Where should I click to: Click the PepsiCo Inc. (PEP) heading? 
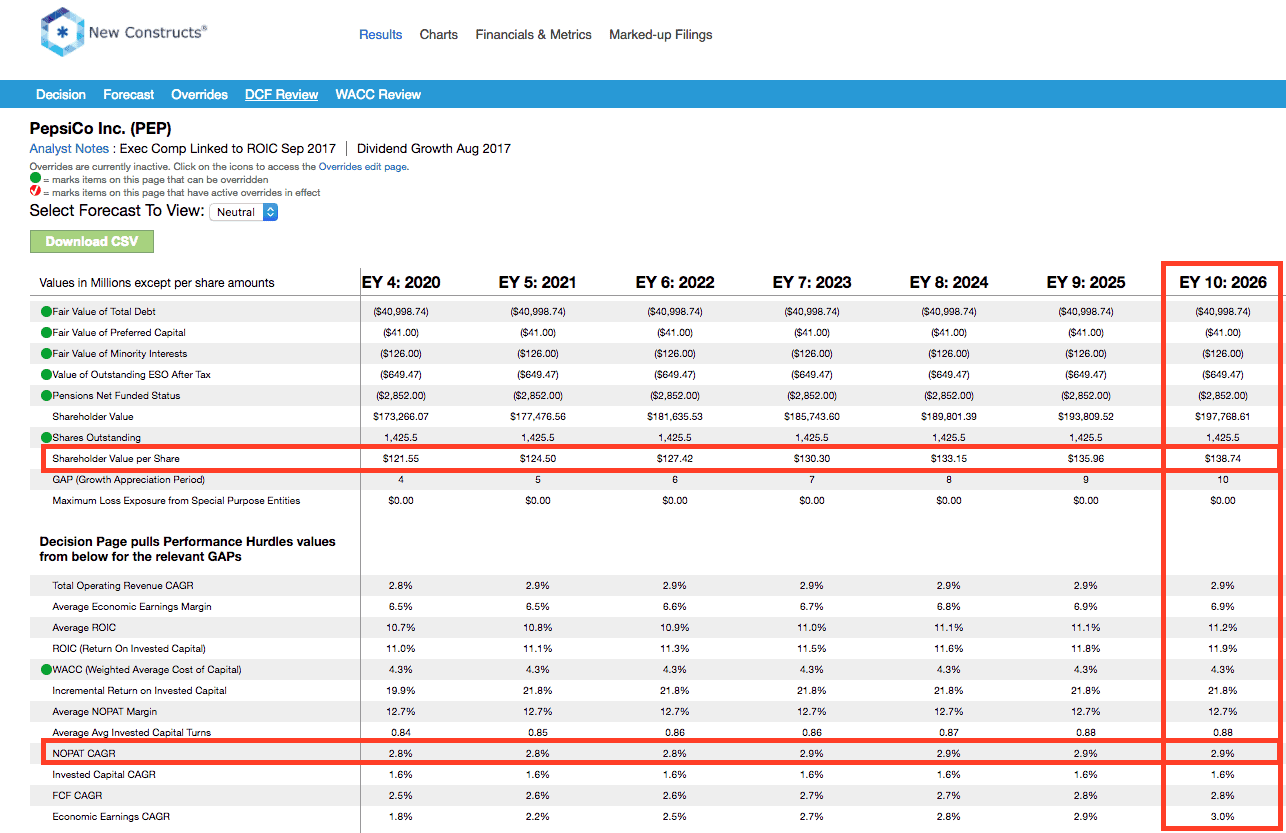coord(100,128)
